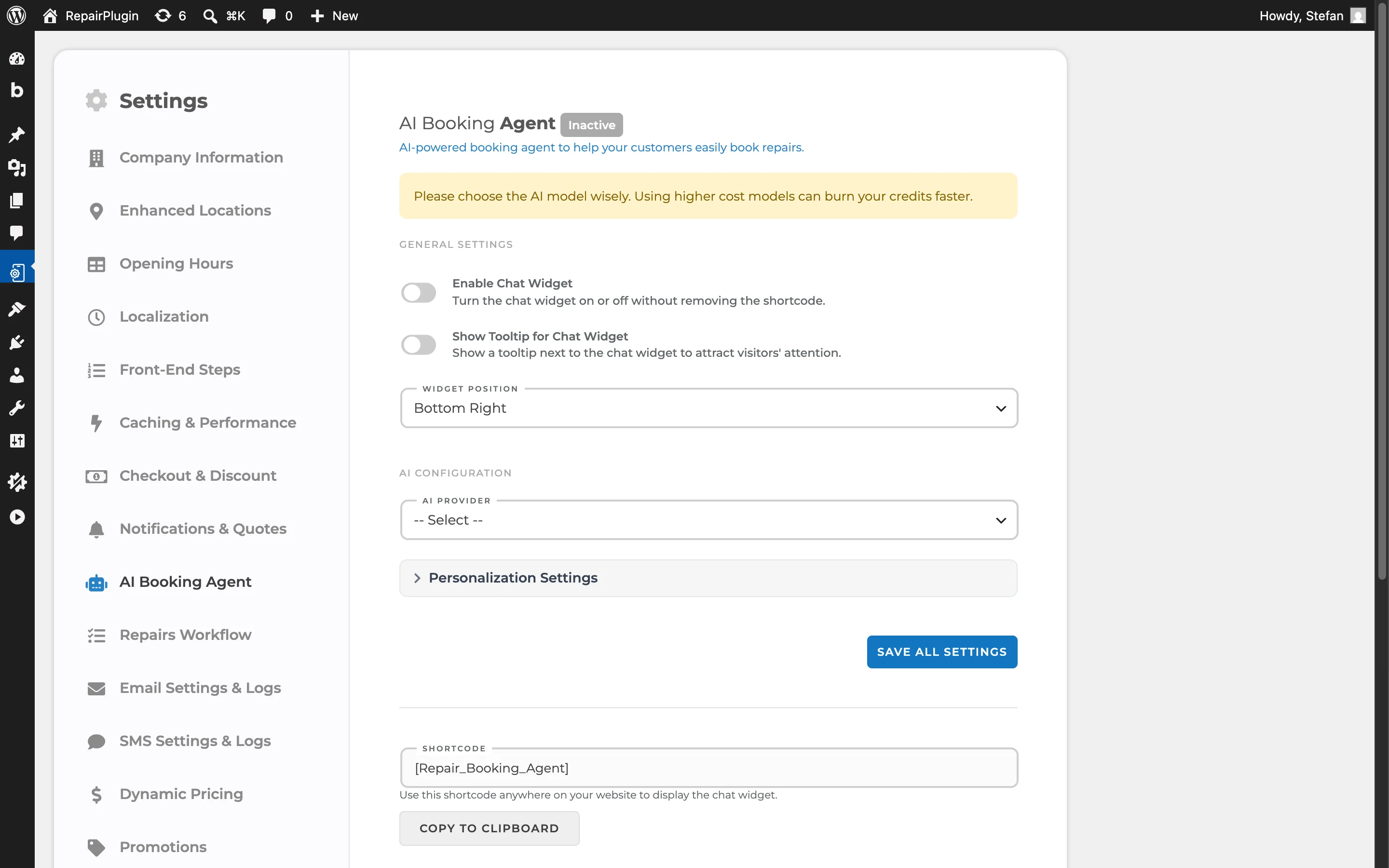Click the Shortcode input field
The height and width of the screenshot is (868, 1389).
pyautogui.click(x=709, y=768)
